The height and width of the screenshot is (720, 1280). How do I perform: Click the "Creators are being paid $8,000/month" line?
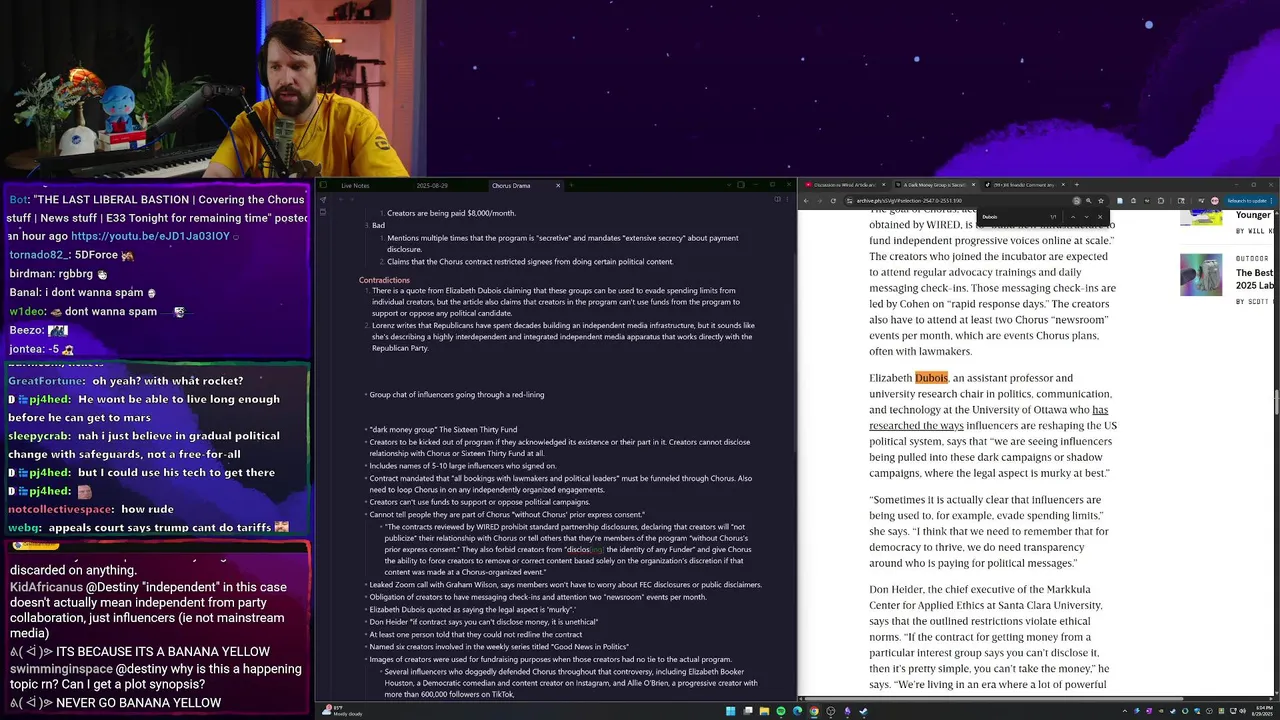click(451, 213)
